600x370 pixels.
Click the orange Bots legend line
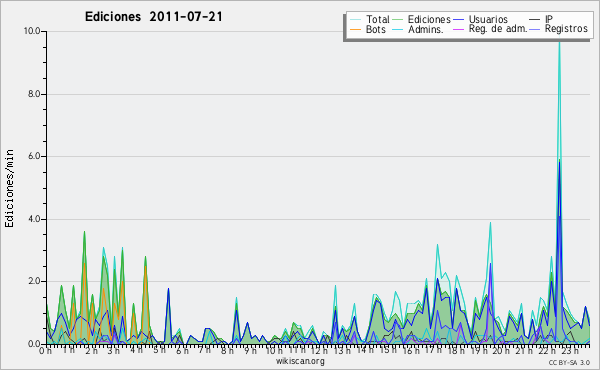(355, 29)
